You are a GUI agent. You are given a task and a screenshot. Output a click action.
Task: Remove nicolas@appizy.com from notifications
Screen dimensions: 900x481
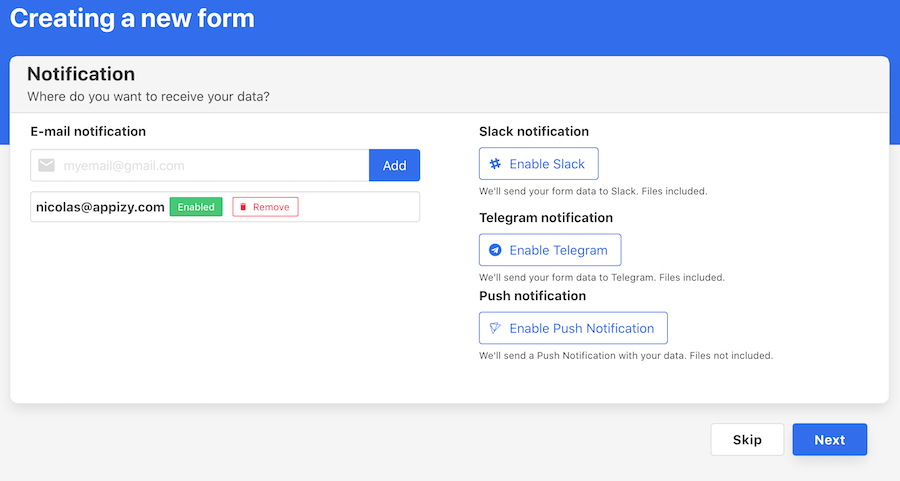[265, 207]
